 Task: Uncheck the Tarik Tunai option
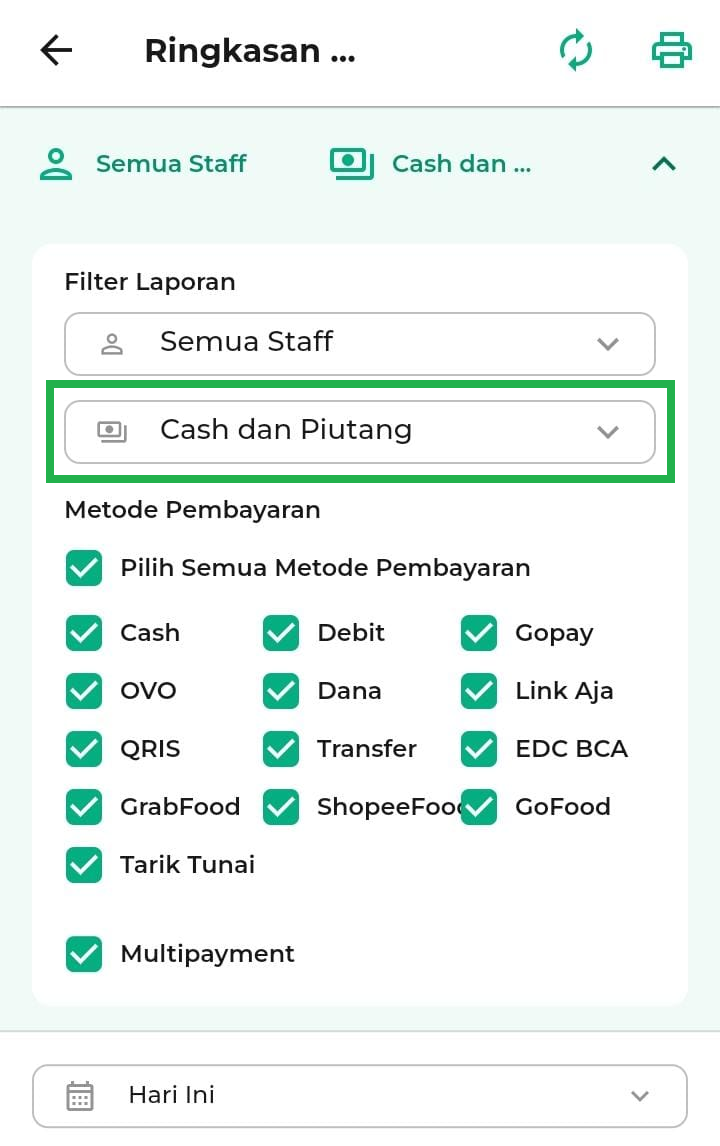84,865
